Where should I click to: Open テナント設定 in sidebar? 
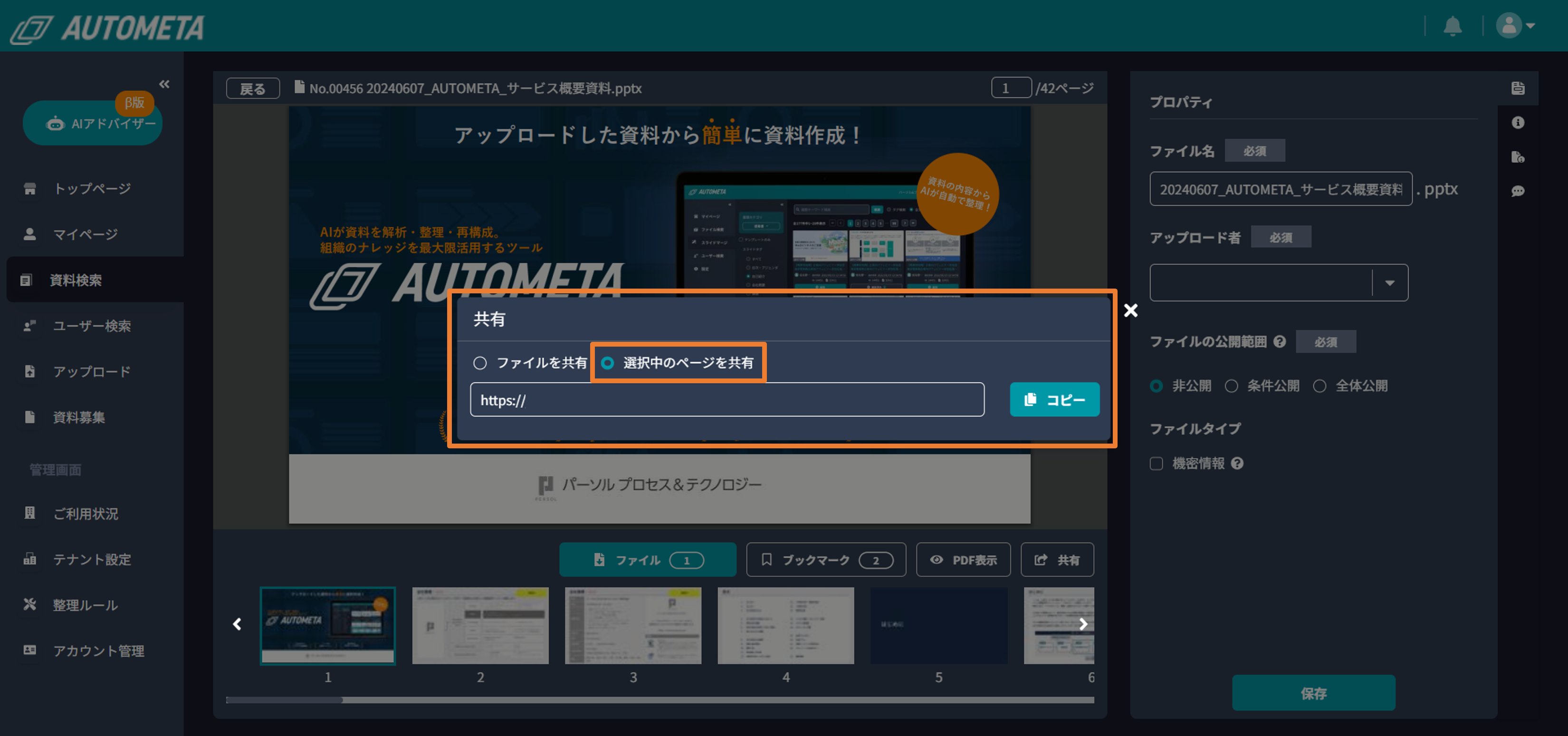point(91,559)
